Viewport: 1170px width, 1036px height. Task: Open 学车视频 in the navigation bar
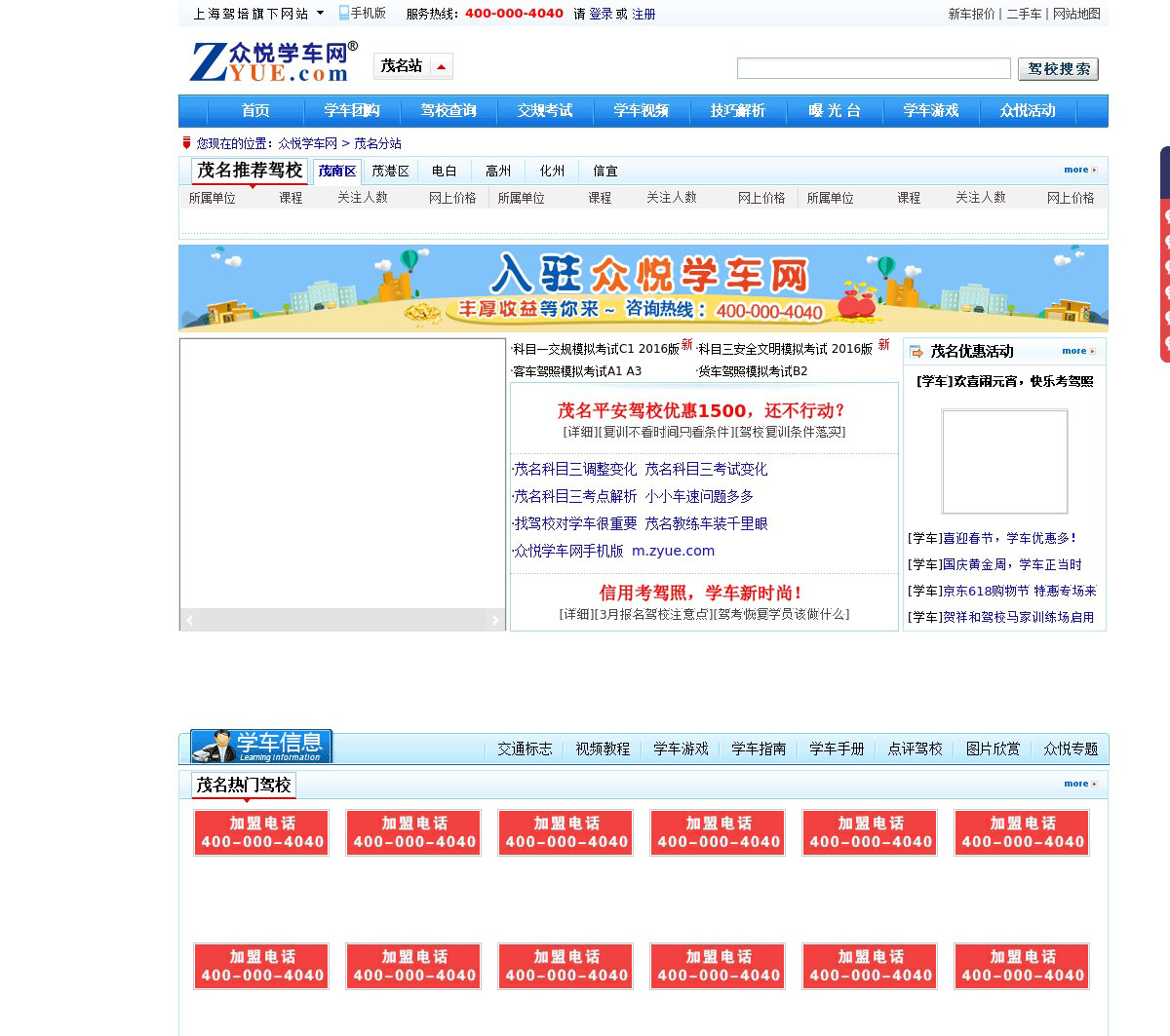pyautogui.click(x=642, y=111)
